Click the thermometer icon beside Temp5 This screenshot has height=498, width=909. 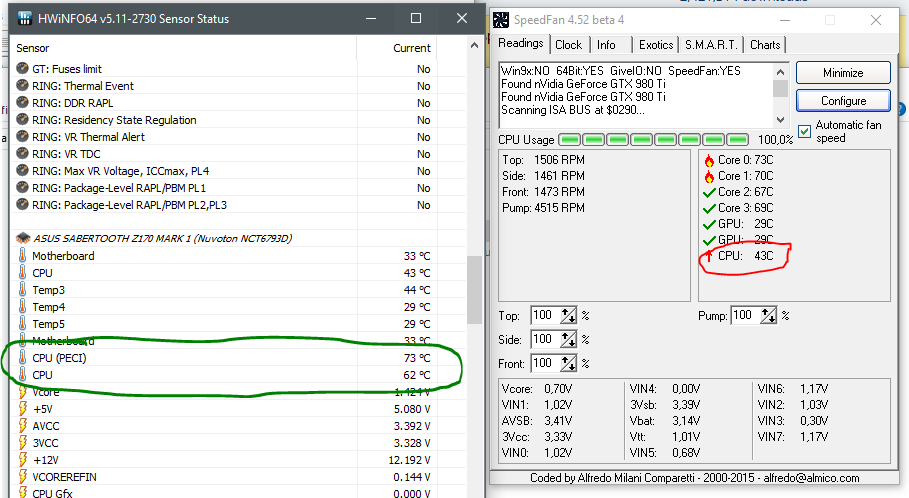(23, 323)
